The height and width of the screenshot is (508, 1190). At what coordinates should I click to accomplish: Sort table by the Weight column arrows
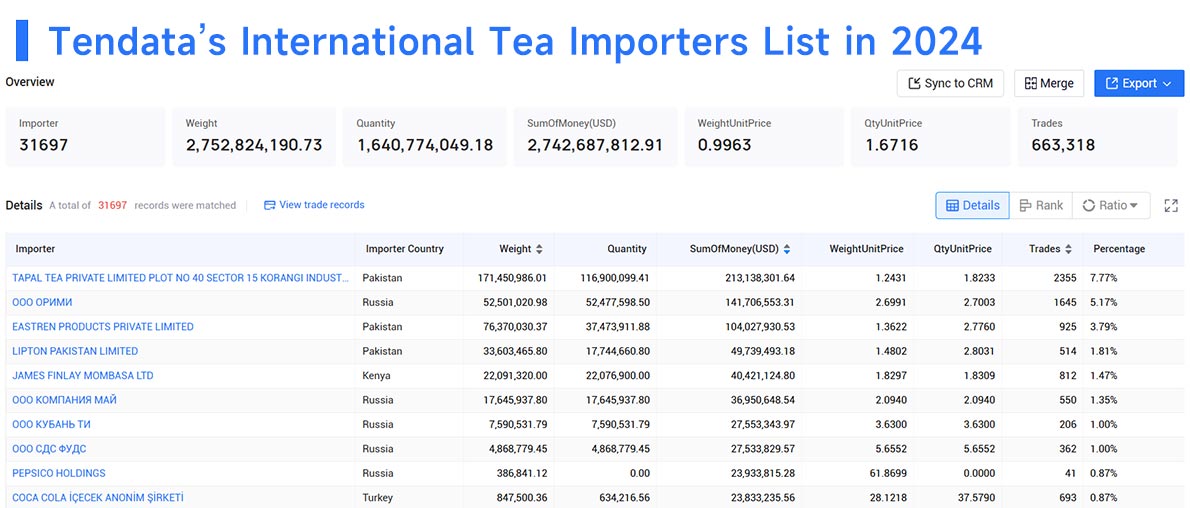click(x=539, y=249)
